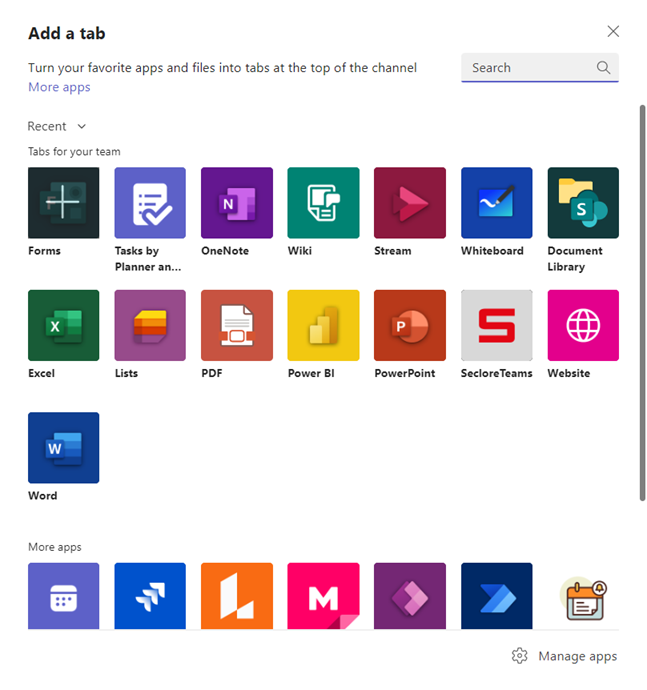Screen dimensions: 647x690
Task: Click Manage apps text link
Action: click(577, 656)
